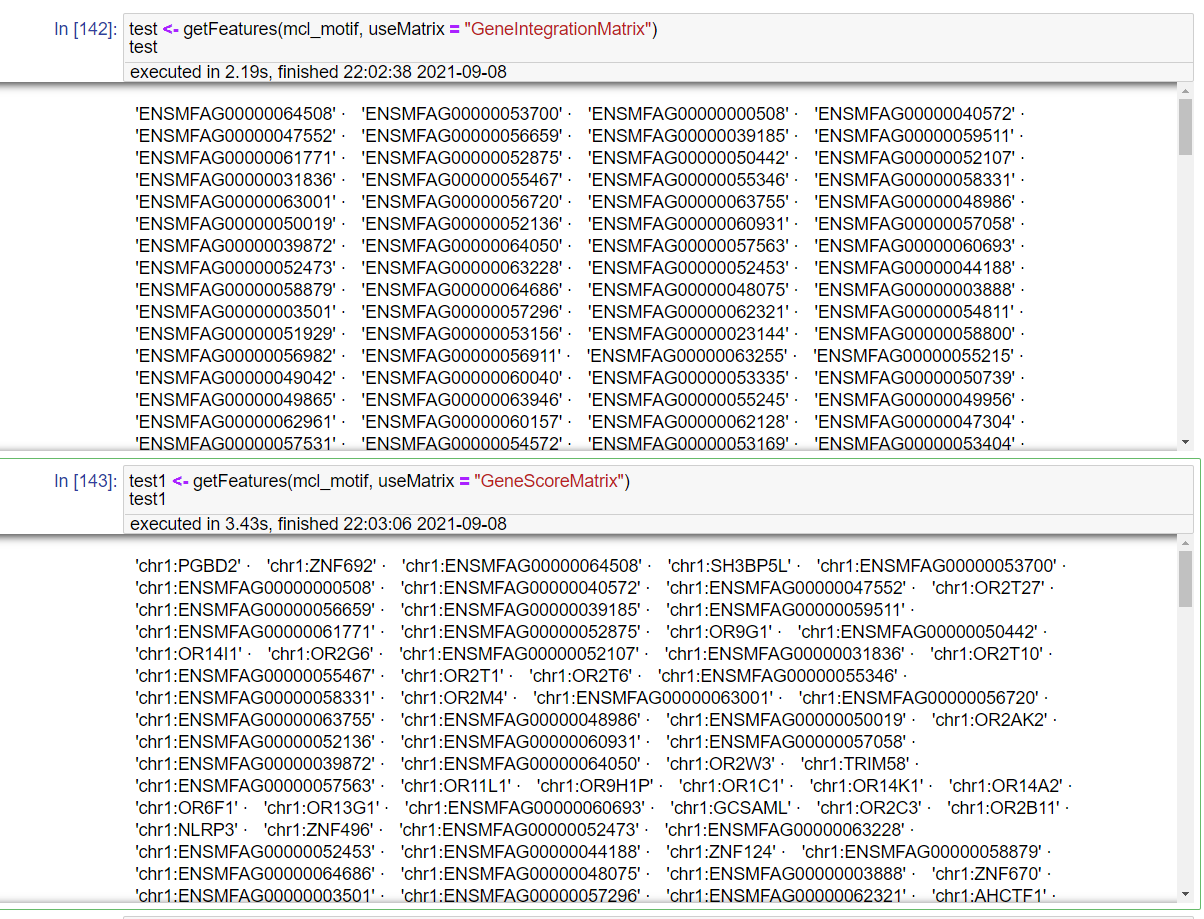The height and width of the screenshot is (919, 1204).
Task: Click 'chr1:OR14I1' in second output
Action: coord(189,654)
